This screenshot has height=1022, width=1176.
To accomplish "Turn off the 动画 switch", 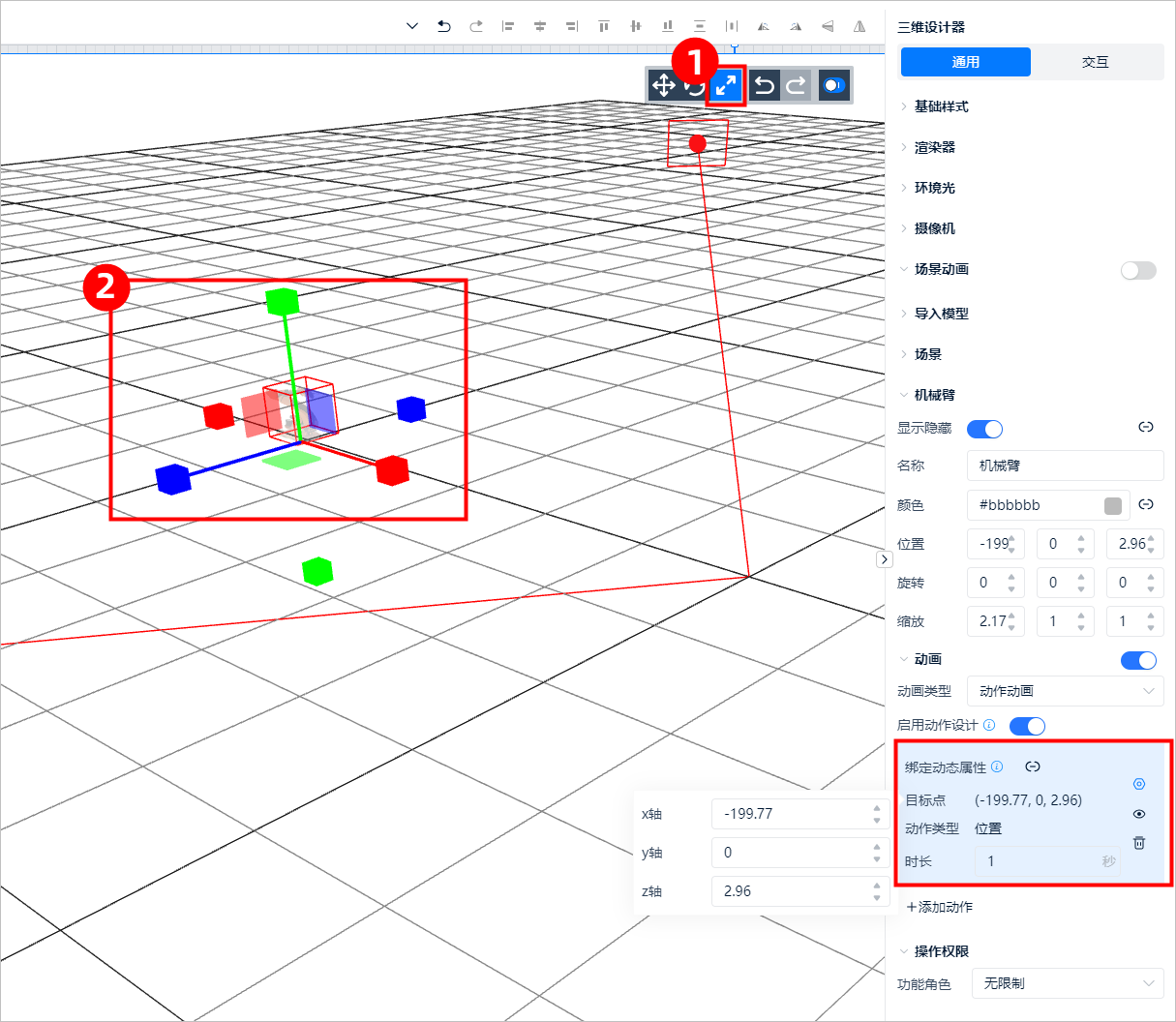I will (x=1138, y=660).
